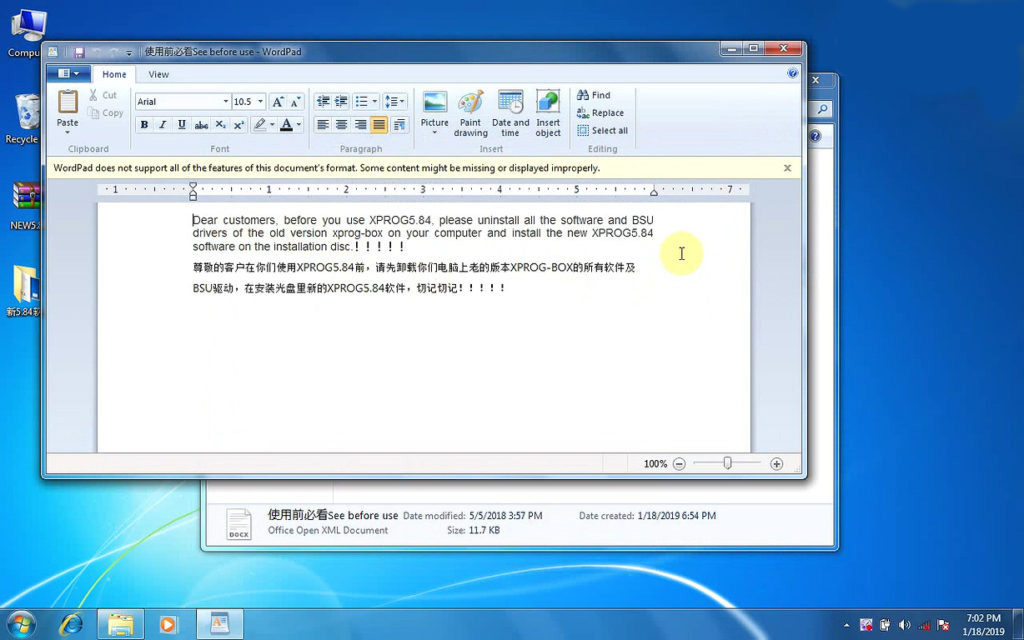1024x640 pixels.
Task: Click the Paste clipboard icon
Action: (67, 102)
